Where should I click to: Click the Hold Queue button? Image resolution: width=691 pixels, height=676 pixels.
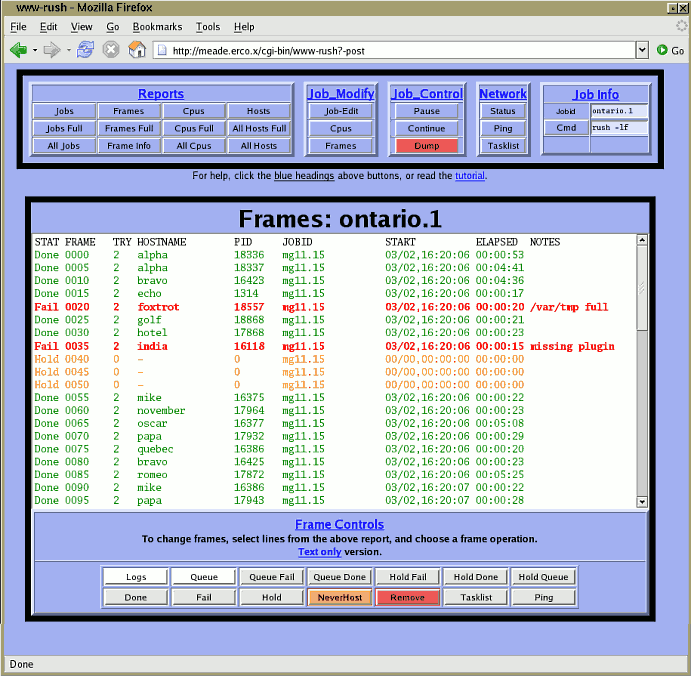pyautogui.click(x=543, y=577)
